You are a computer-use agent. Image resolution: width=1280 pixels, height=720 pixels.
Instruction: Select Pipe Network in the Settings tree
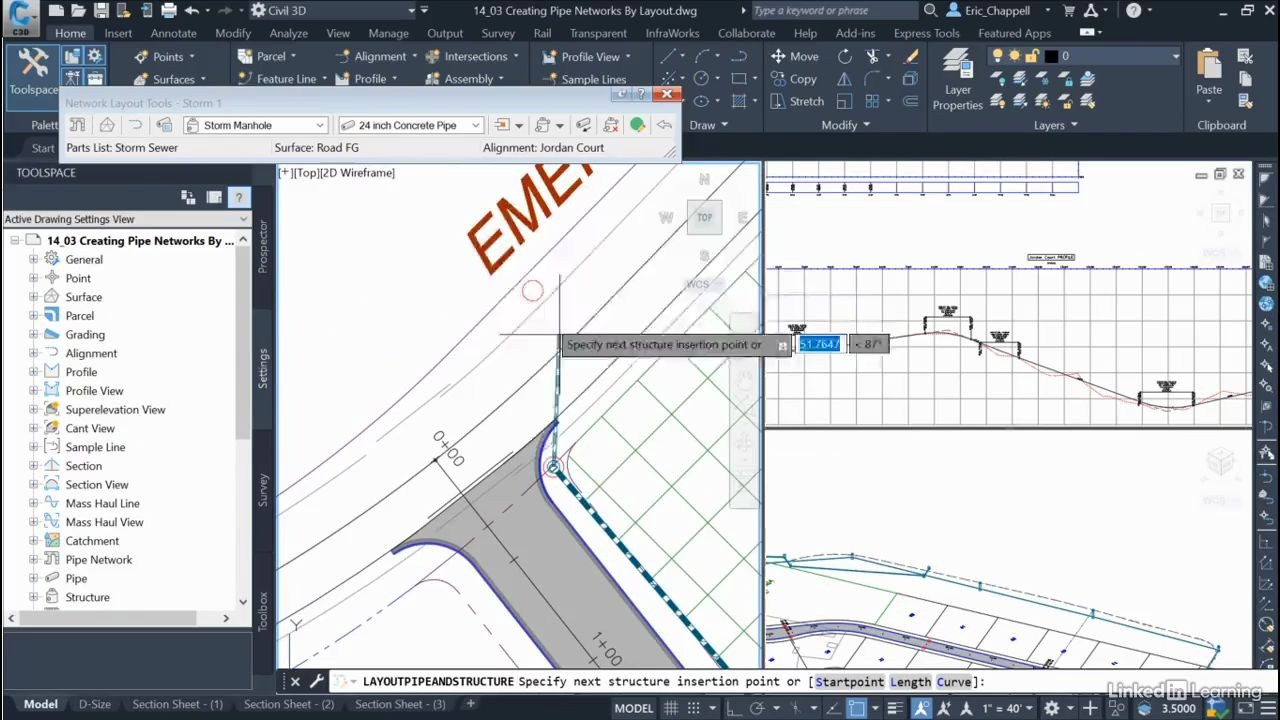tap(97, 559)
